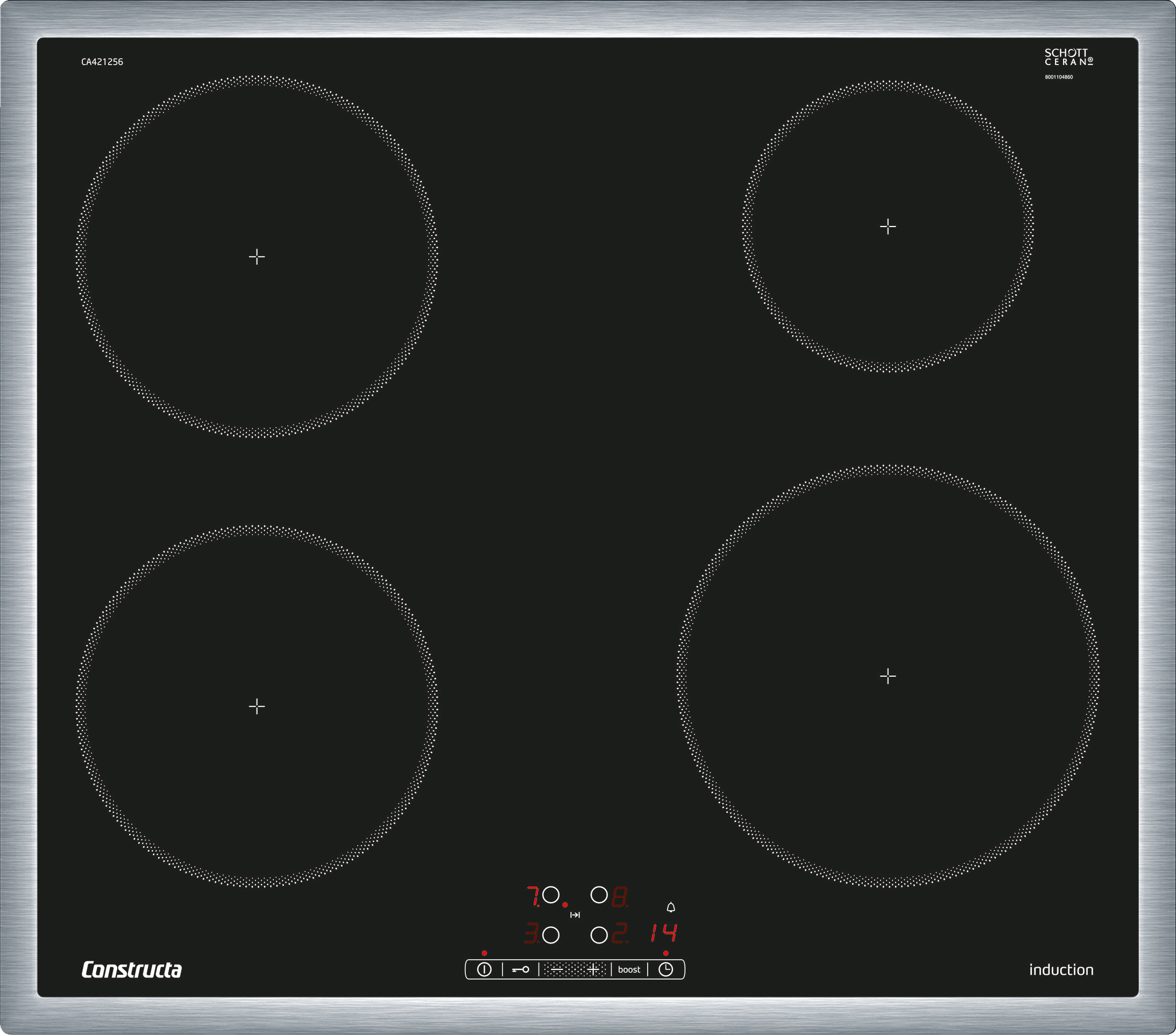The image size is (1176, 1035).
Task: Tap the child lock key icon
Action: 520,969
